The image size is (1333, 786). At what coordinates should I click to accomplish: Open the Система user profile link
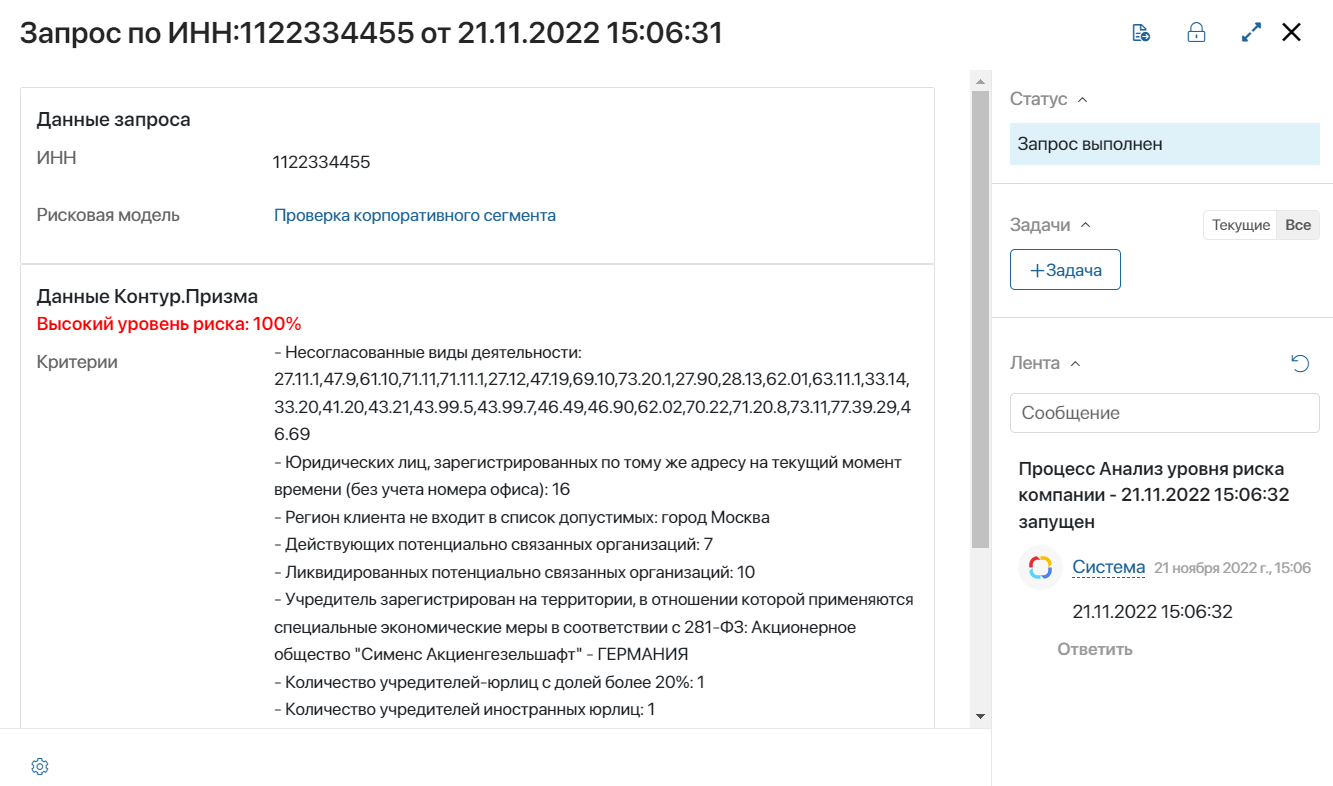pyautogui.click(x=1108, y=567)
